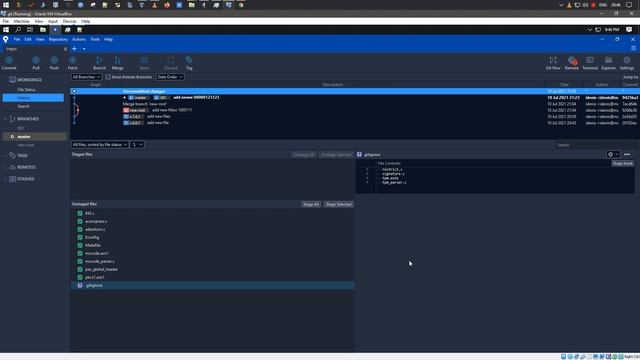Open the diff options gear dropdown

pyautogui.click(x=613, y=154)
